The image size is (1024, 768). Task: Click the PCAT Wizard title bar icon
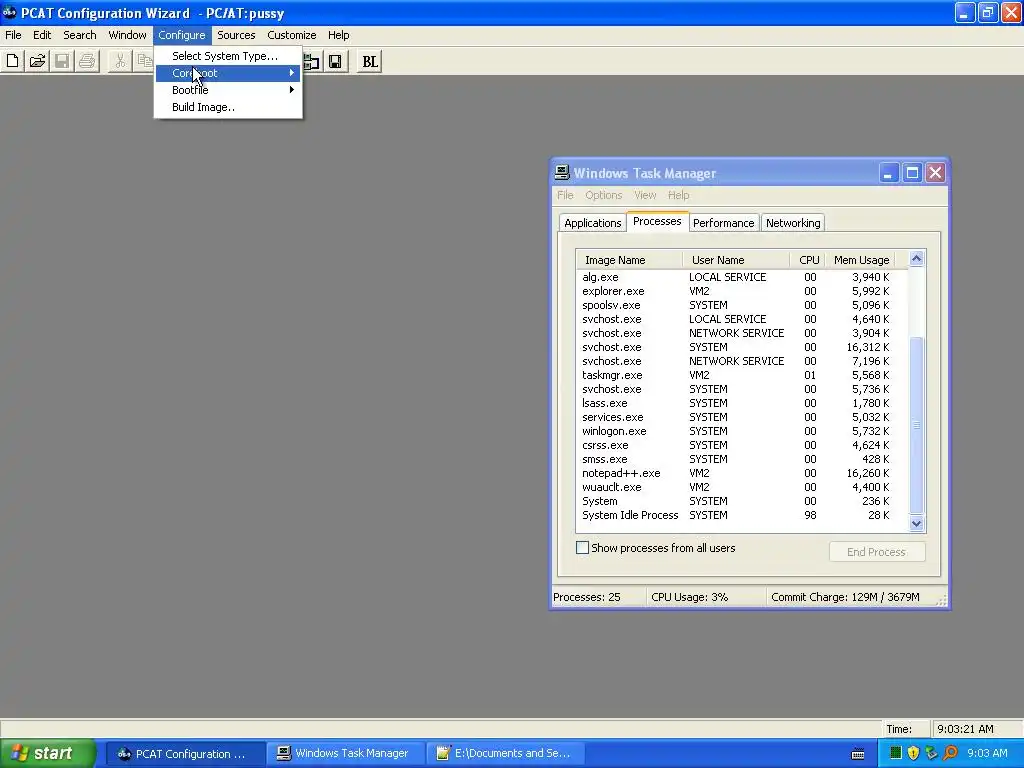9,12
